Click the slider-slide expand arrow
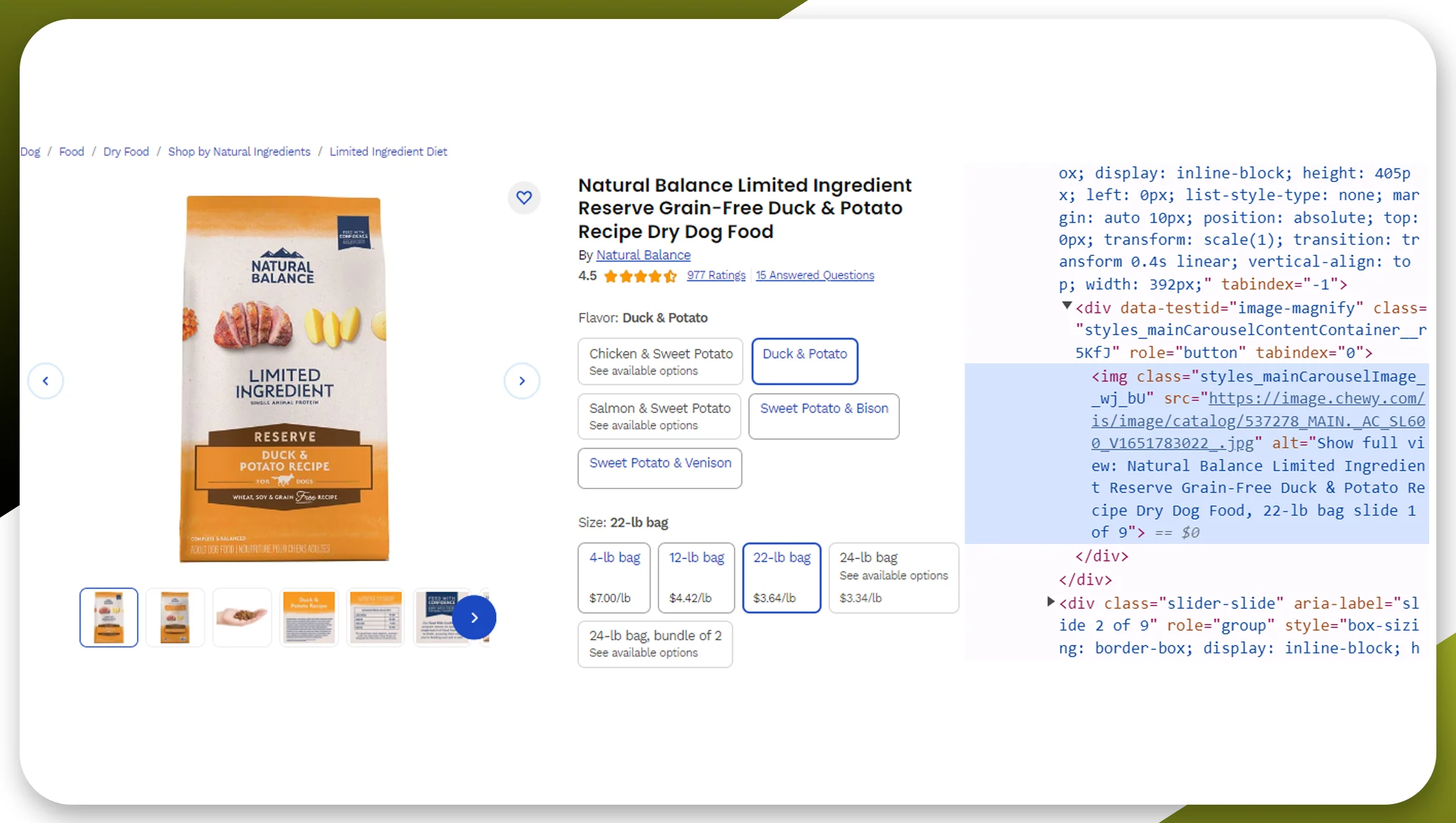The width and height of the screenshot is (1456, 823). (1051, 601)
